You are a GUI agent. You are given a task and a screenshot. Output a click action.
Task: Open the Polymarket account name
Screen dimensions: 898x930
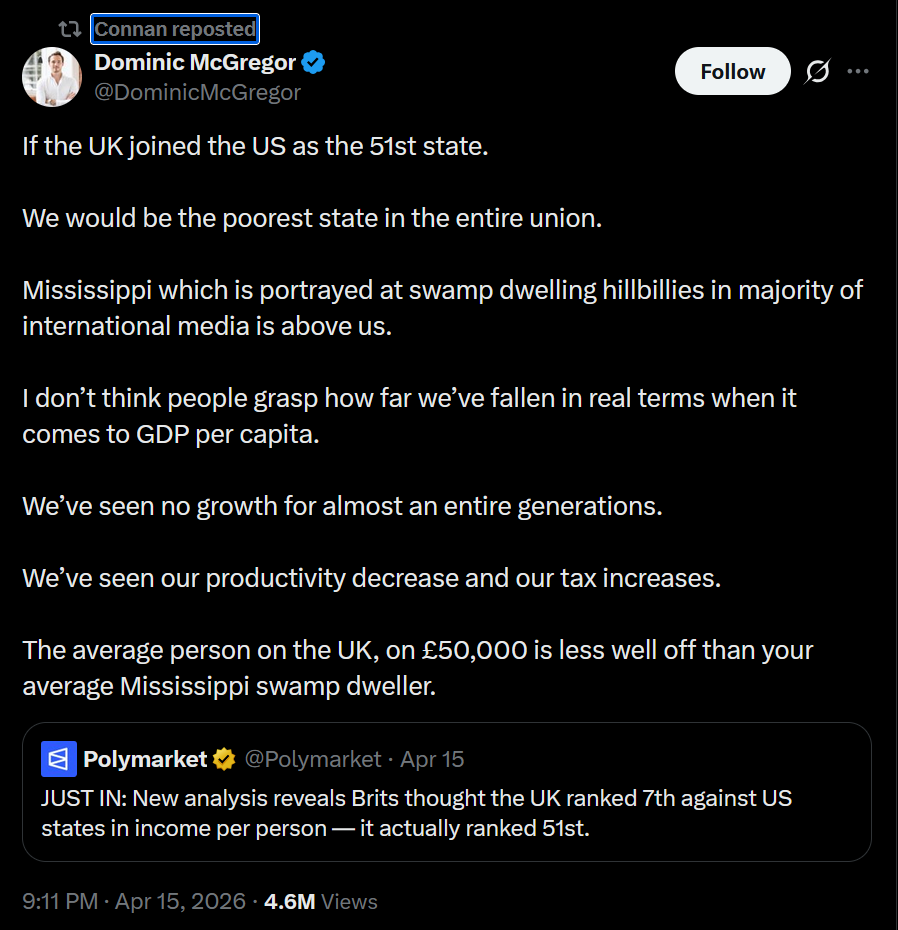pyautogui.click(x=145, y=760)
